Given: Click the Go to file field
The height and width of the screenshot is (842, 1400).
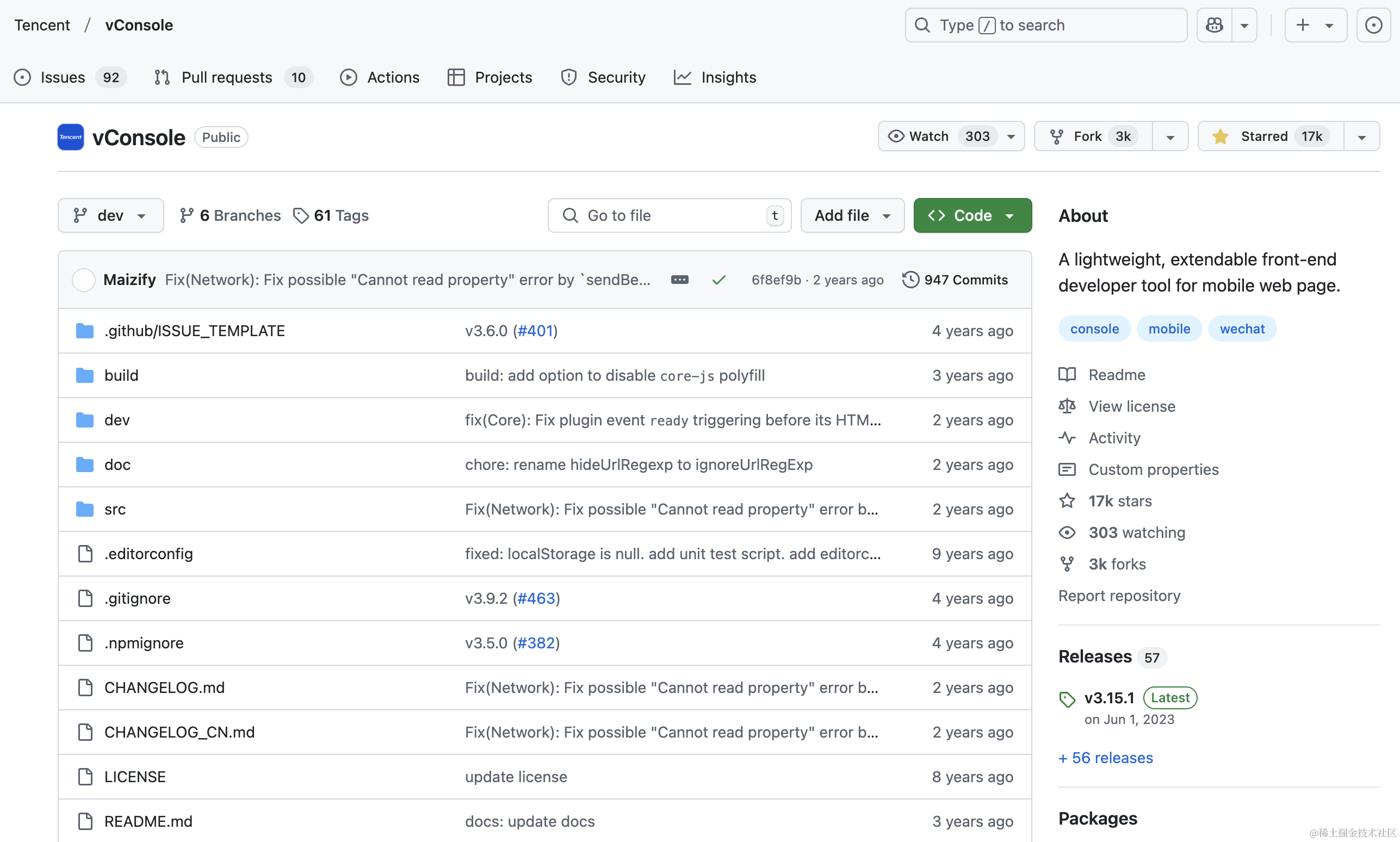Looking at the screenshot, I should (669, 215).
